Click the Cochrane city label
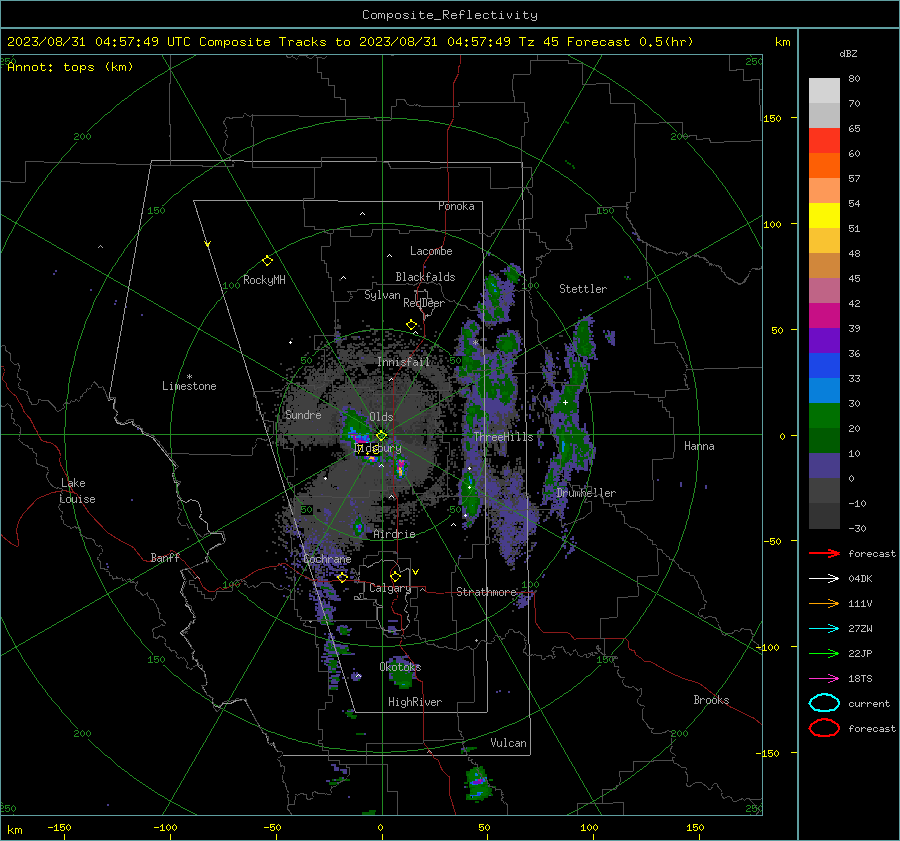The image size is (900, 841). [327, 559]
